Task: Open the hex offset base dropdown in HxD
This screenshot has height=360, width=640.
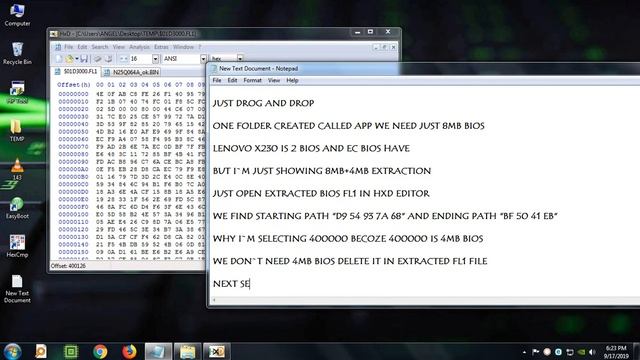Action: tap(240, 58)
